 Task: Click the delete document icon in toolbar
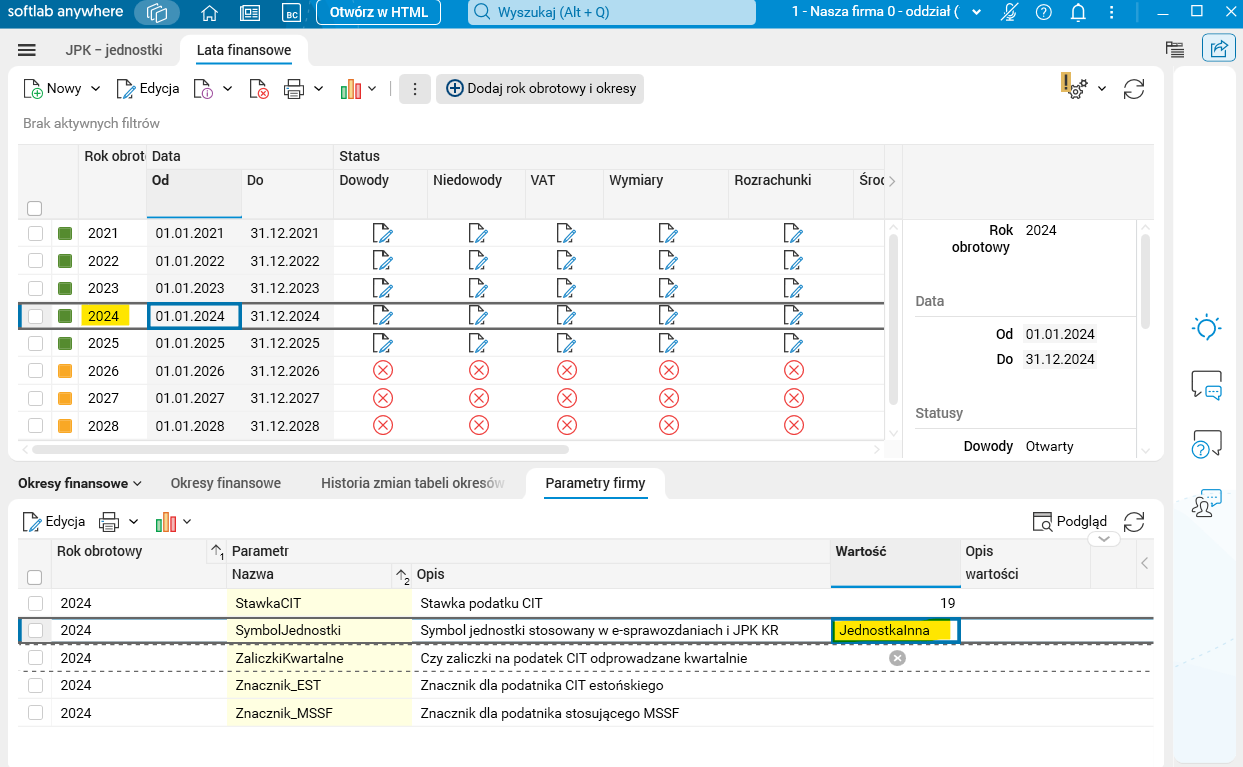coord(259,89)
